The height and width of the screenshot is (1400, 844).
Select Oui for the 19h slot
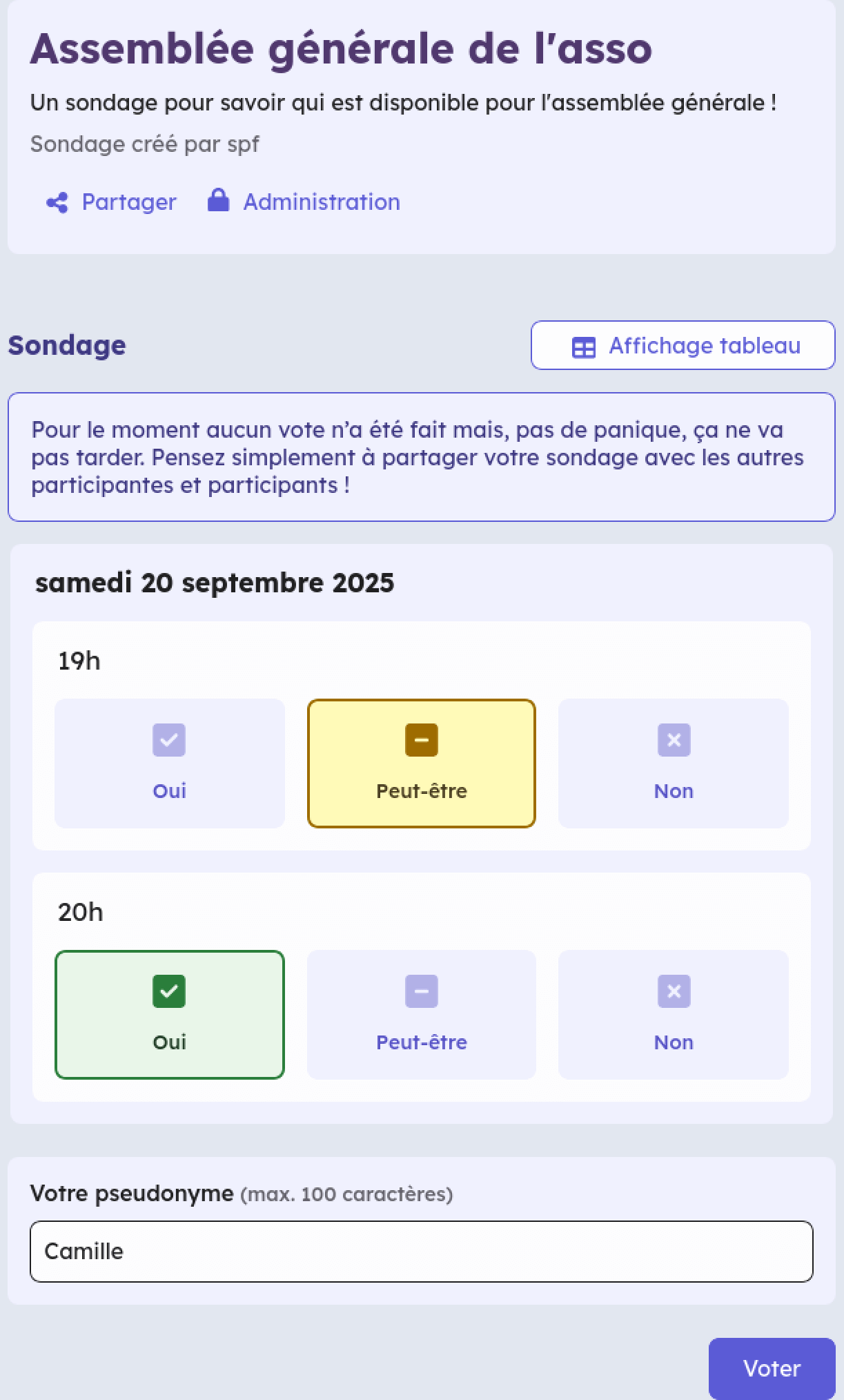pos(170,764)
